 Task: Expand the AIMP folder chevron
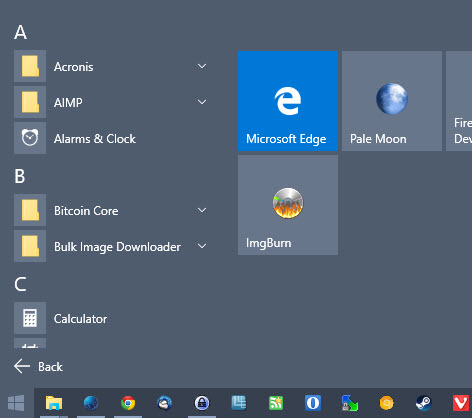click(x=202, y=102)
